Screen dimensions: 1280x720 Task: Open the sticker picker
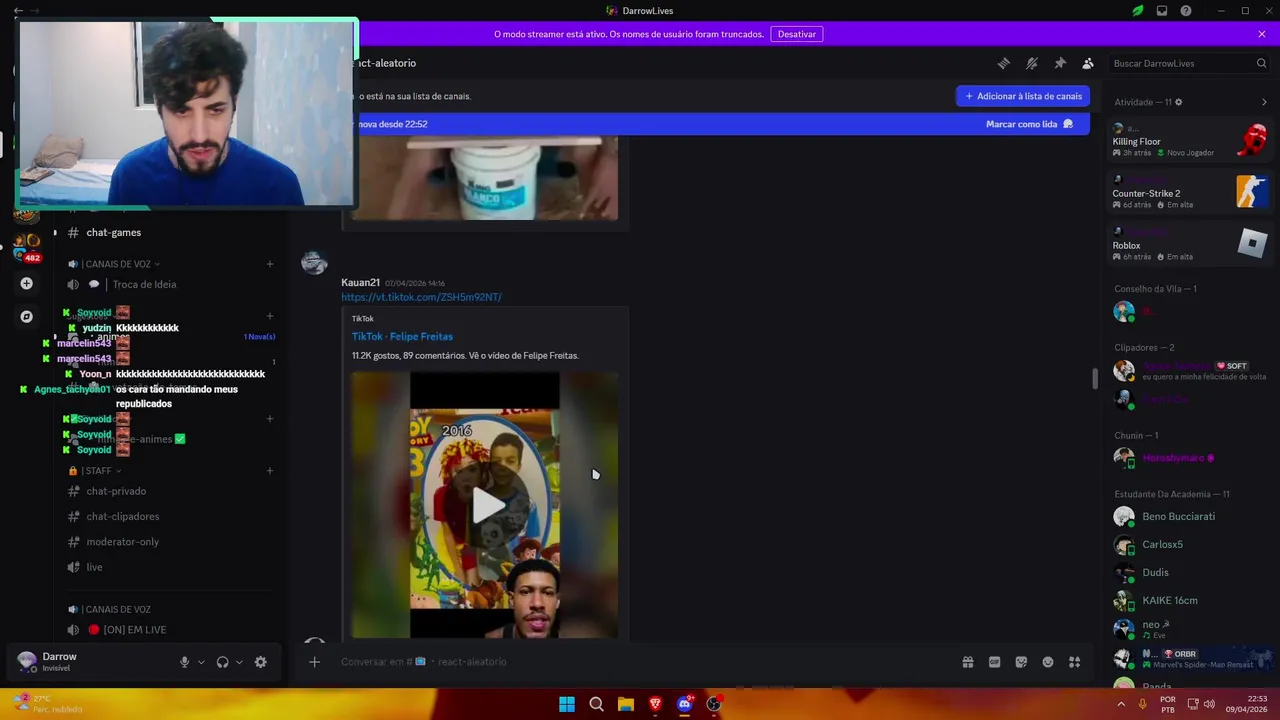[x=1021, y=662]
